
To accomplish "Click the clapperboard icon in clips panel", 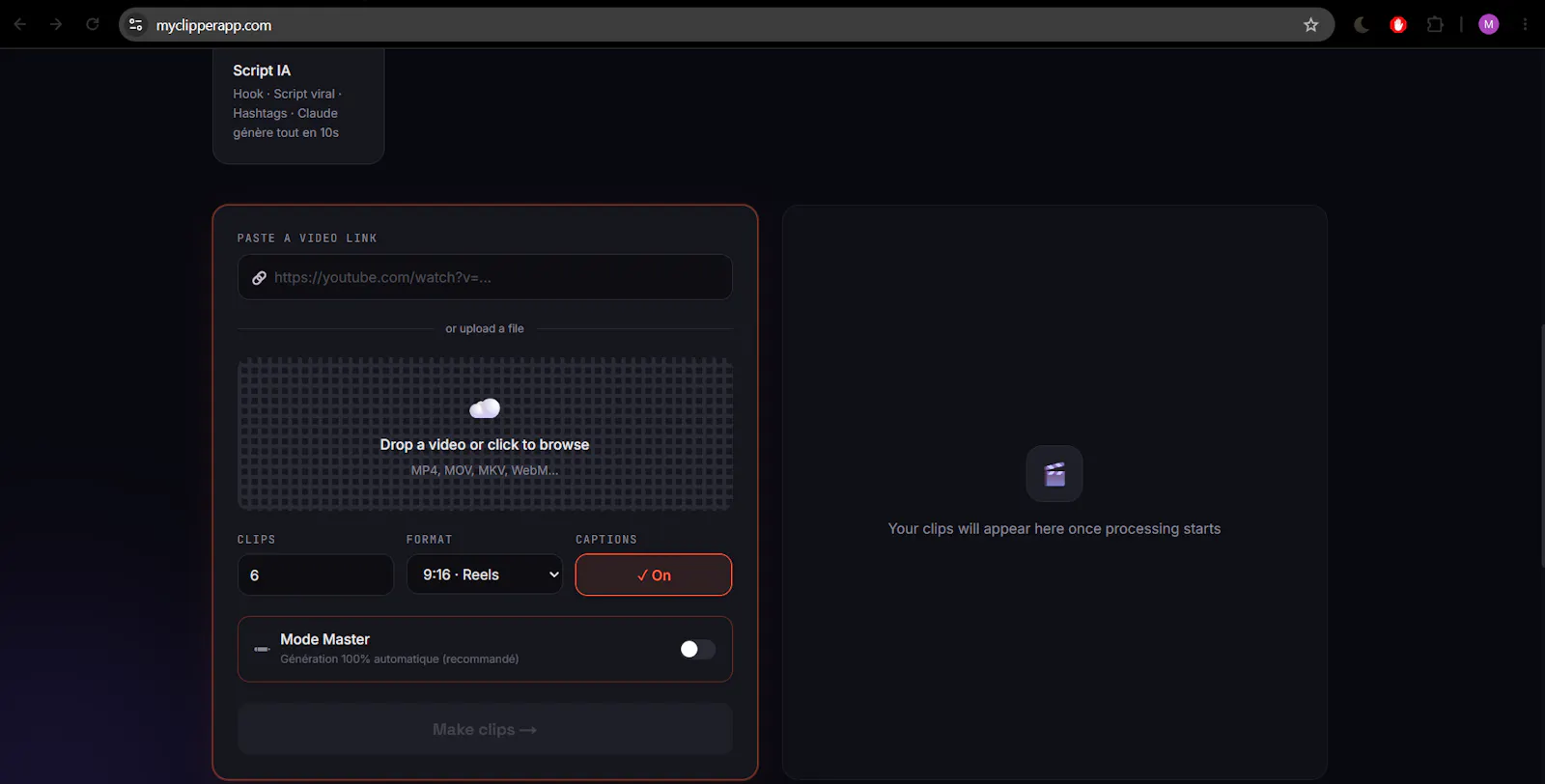I will (1054, 474).
